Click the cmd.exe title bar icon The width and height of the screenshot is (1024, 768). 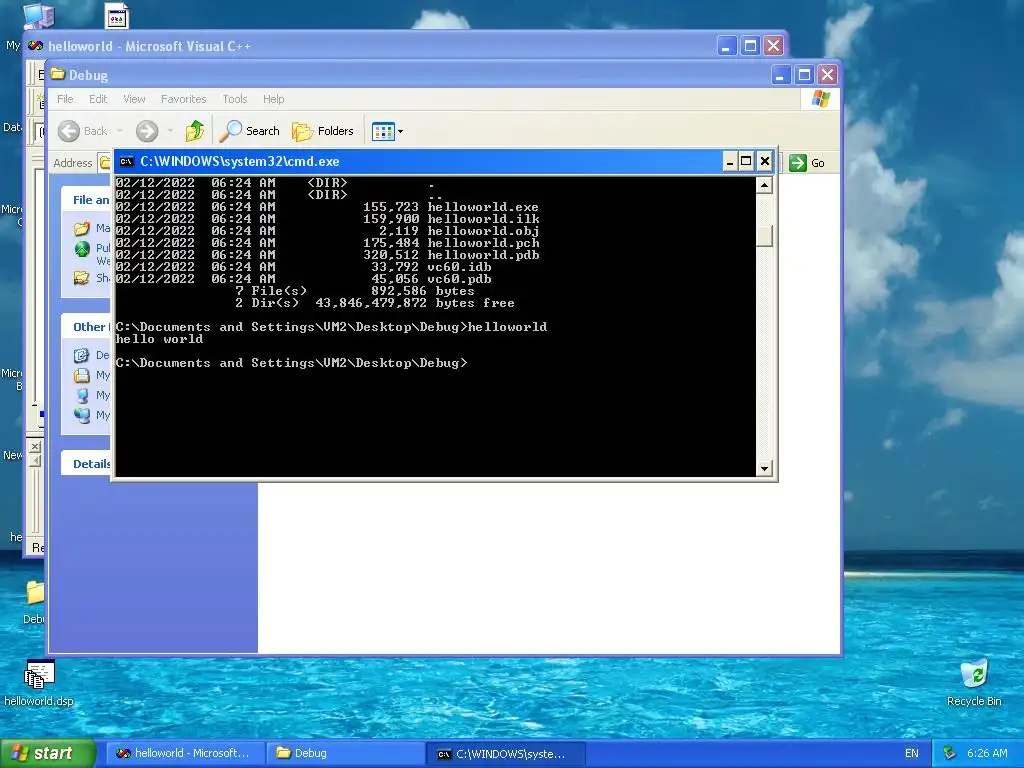pos(127,161)
